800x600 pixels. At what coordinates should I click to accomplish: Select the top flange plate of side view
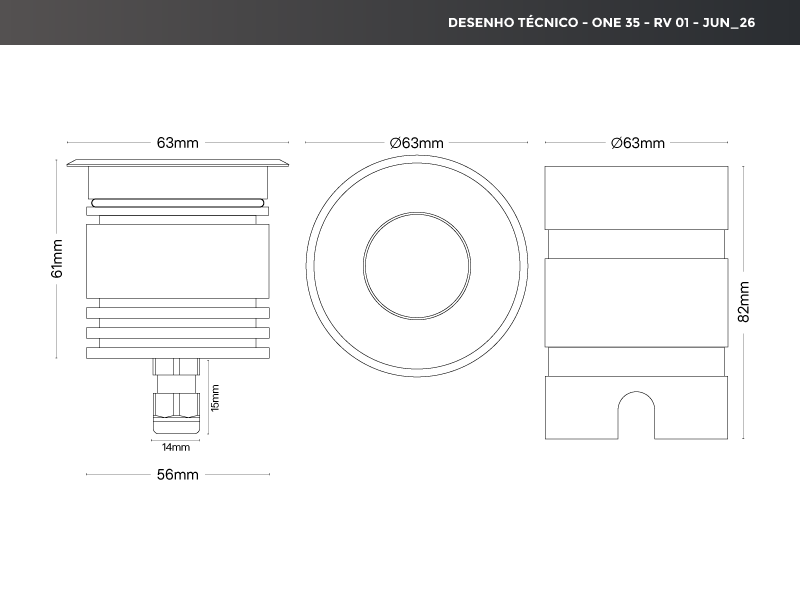tap(178, 162)
